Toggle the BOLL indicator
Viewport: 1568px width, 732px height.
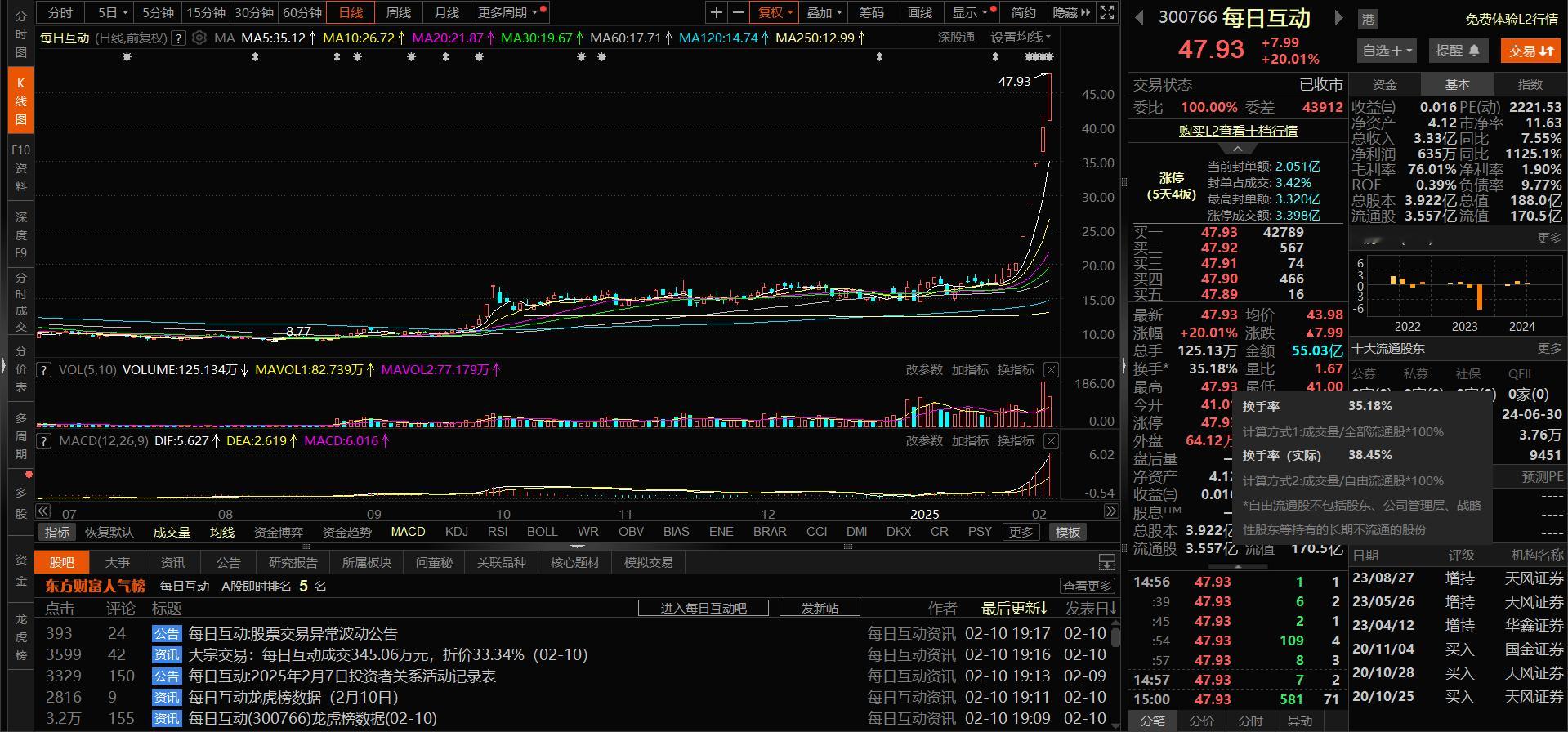tap(542, 532)
